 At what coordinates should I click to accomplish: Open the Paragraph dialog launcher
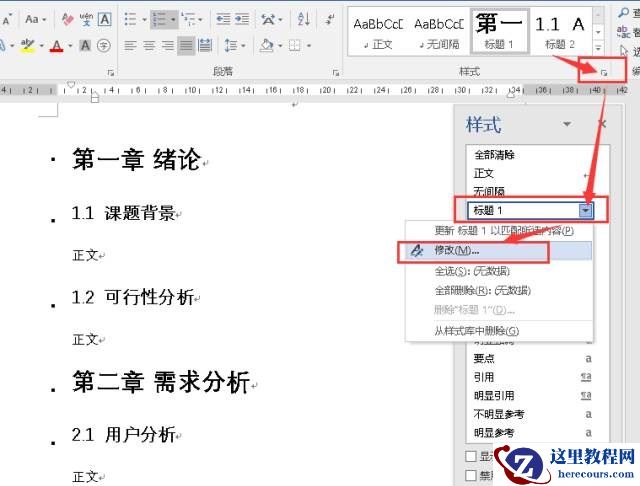tap(336, 73)
